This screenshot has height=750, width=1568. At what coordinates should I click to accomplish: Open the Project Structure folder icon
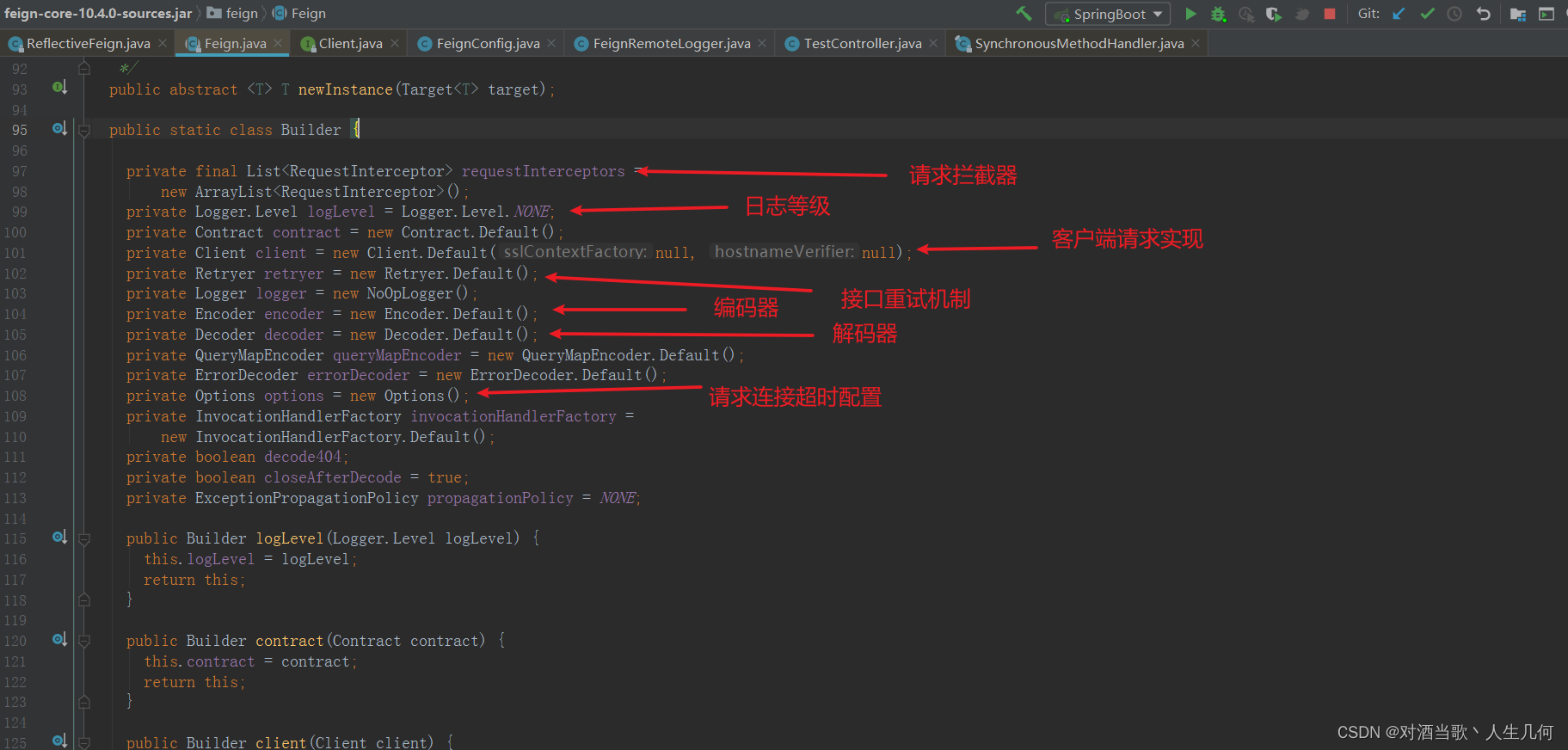[x=1518, y=14]
